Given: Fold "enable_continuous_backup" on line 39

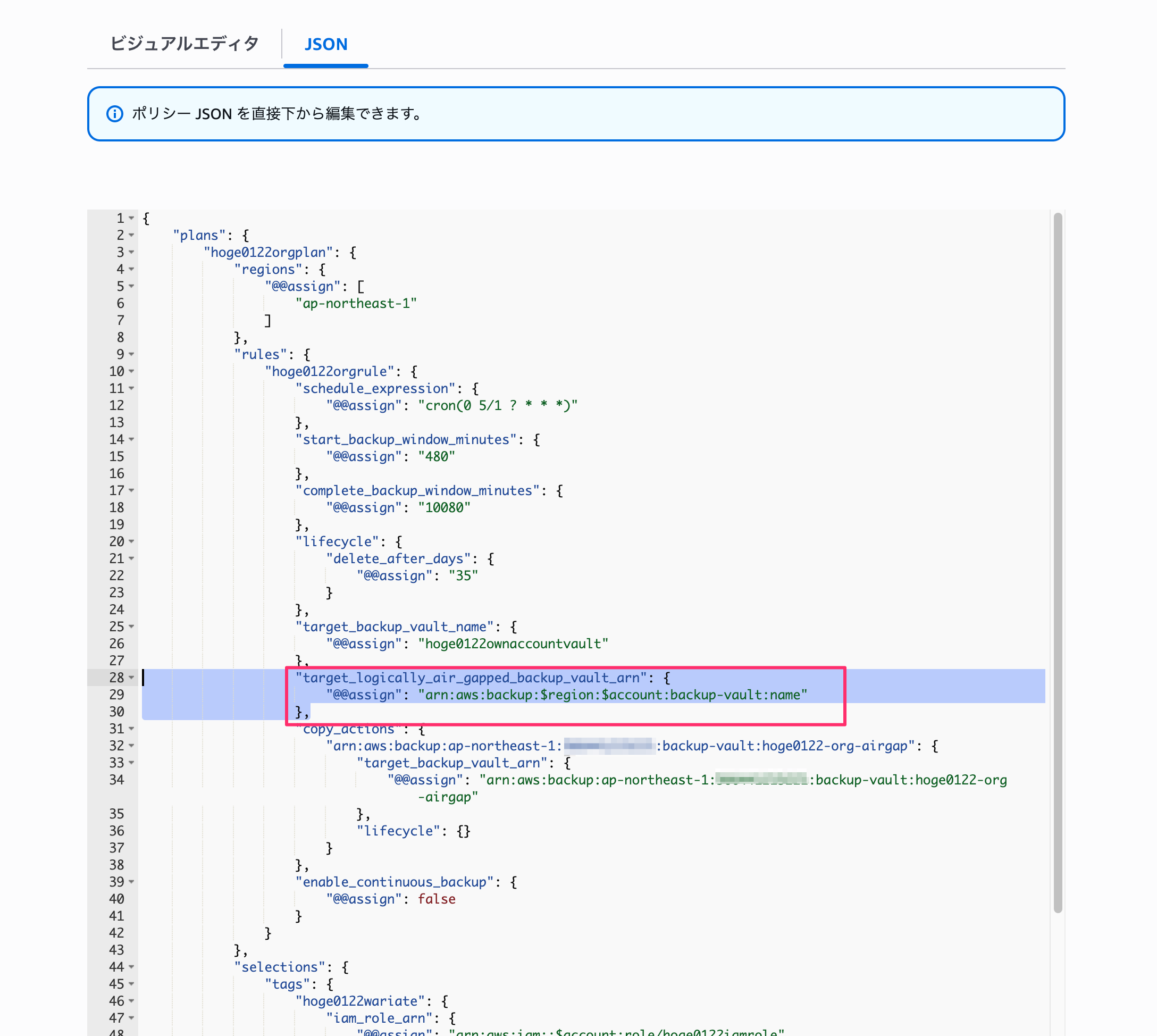Looking at the screenshot, I should (131, 882).
